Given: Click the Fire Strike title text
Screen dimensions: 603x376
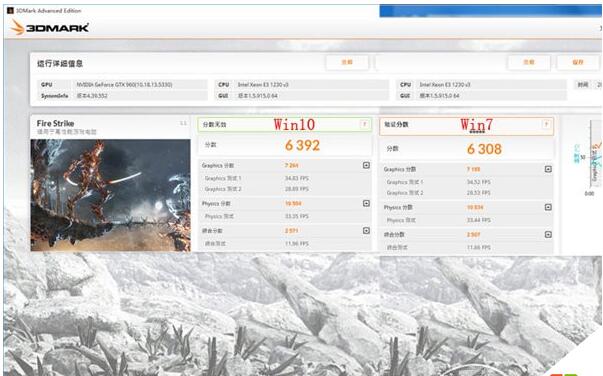Looking at the screenshot, I should [x=55, y=123].
